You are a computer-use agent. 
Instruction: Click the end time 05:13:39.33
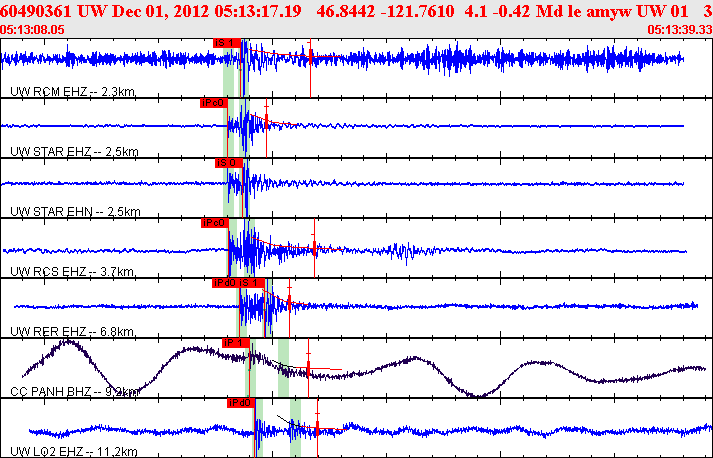[680, 30]
